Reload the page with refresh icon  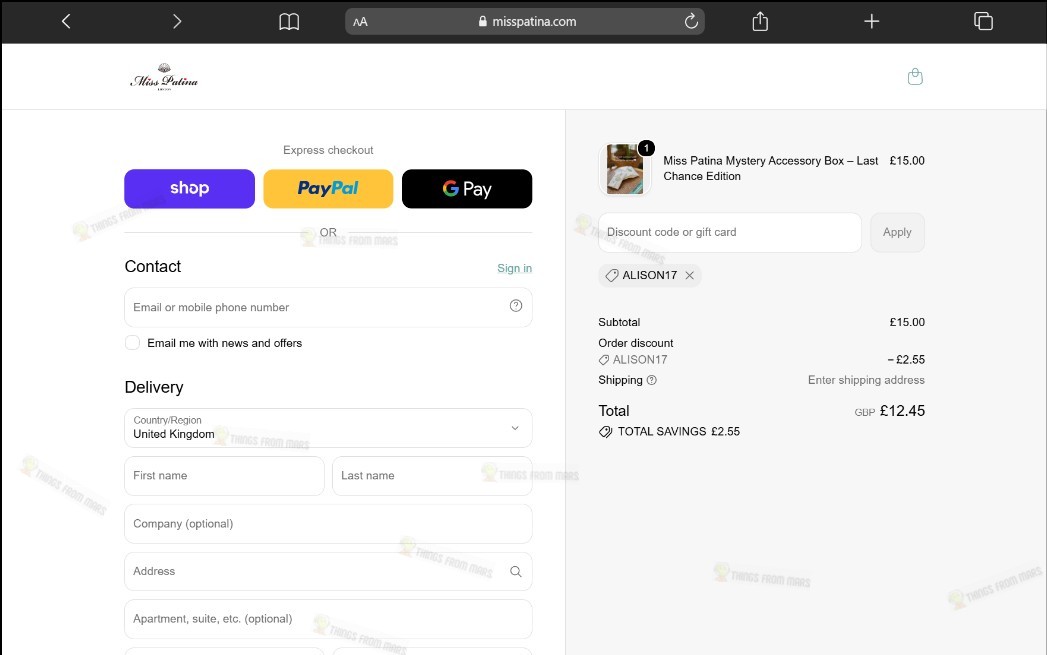click(x=691, y=21)
